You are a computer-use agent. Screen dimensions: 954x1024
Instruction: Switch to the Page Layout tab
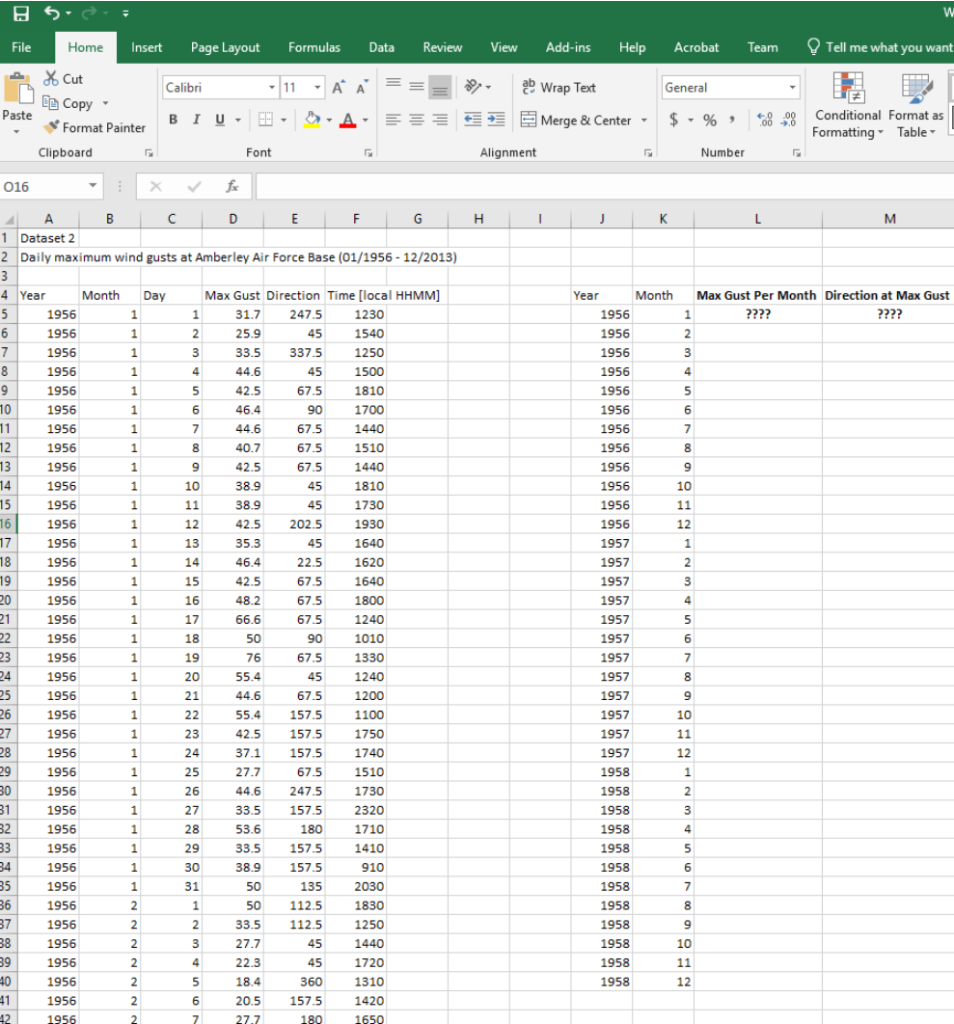[225, 47]
